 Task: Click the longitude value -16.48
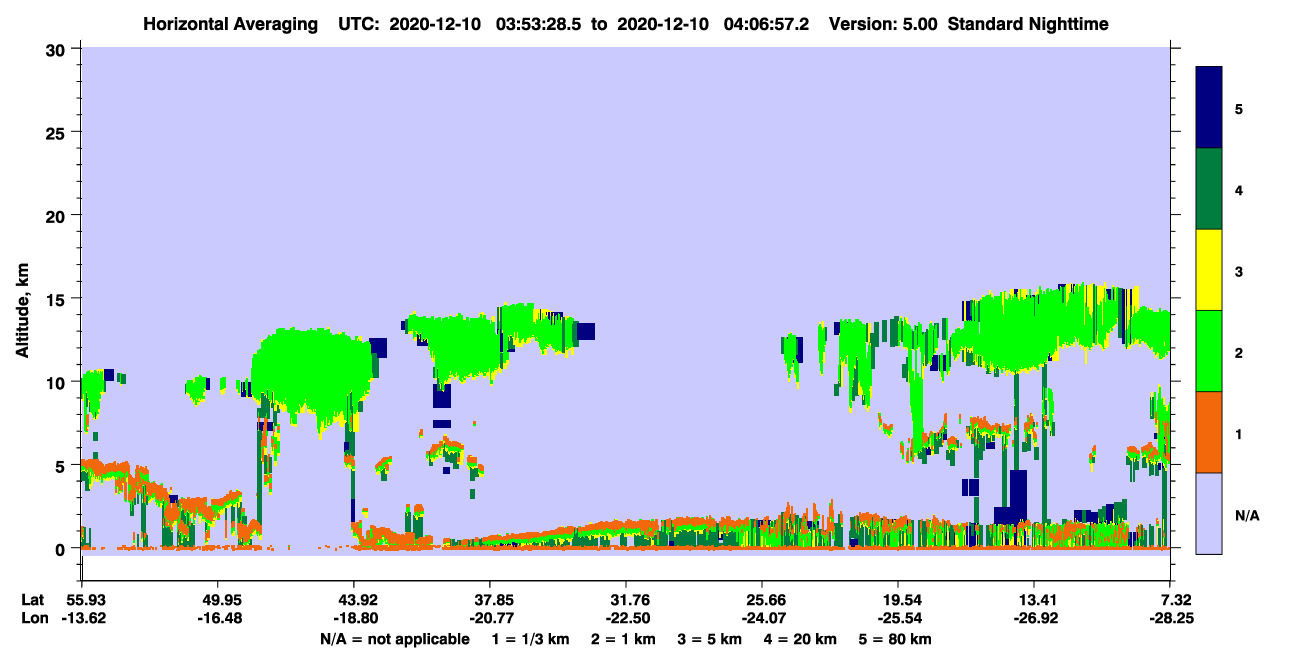pyautogui.click(x=218, y=619)
